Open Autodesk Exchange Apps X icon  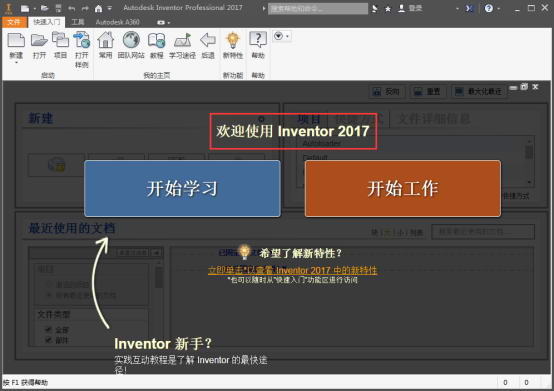[x=469, y=8]
